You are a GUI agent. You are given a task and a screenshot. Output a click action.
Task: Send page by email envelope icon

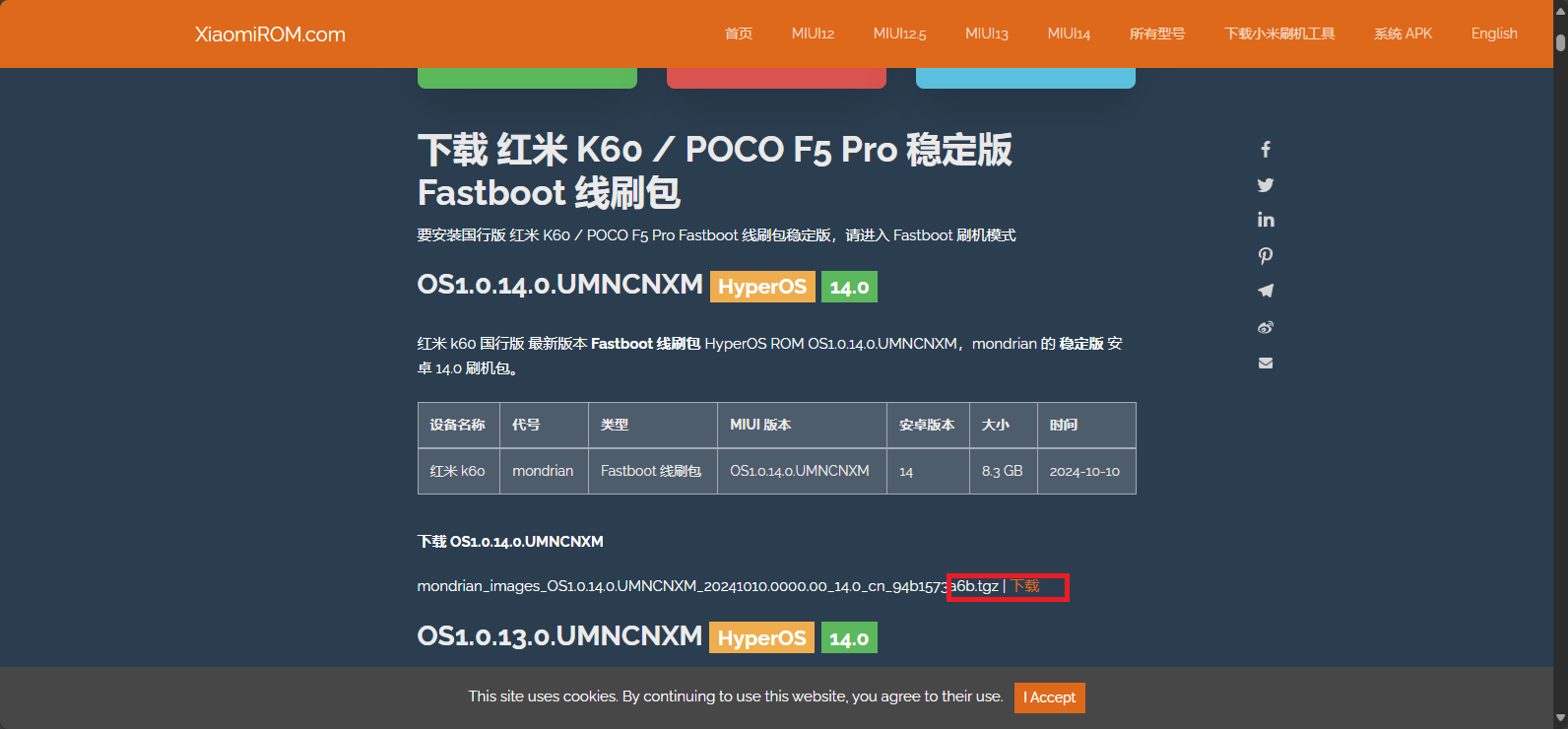1266,363
